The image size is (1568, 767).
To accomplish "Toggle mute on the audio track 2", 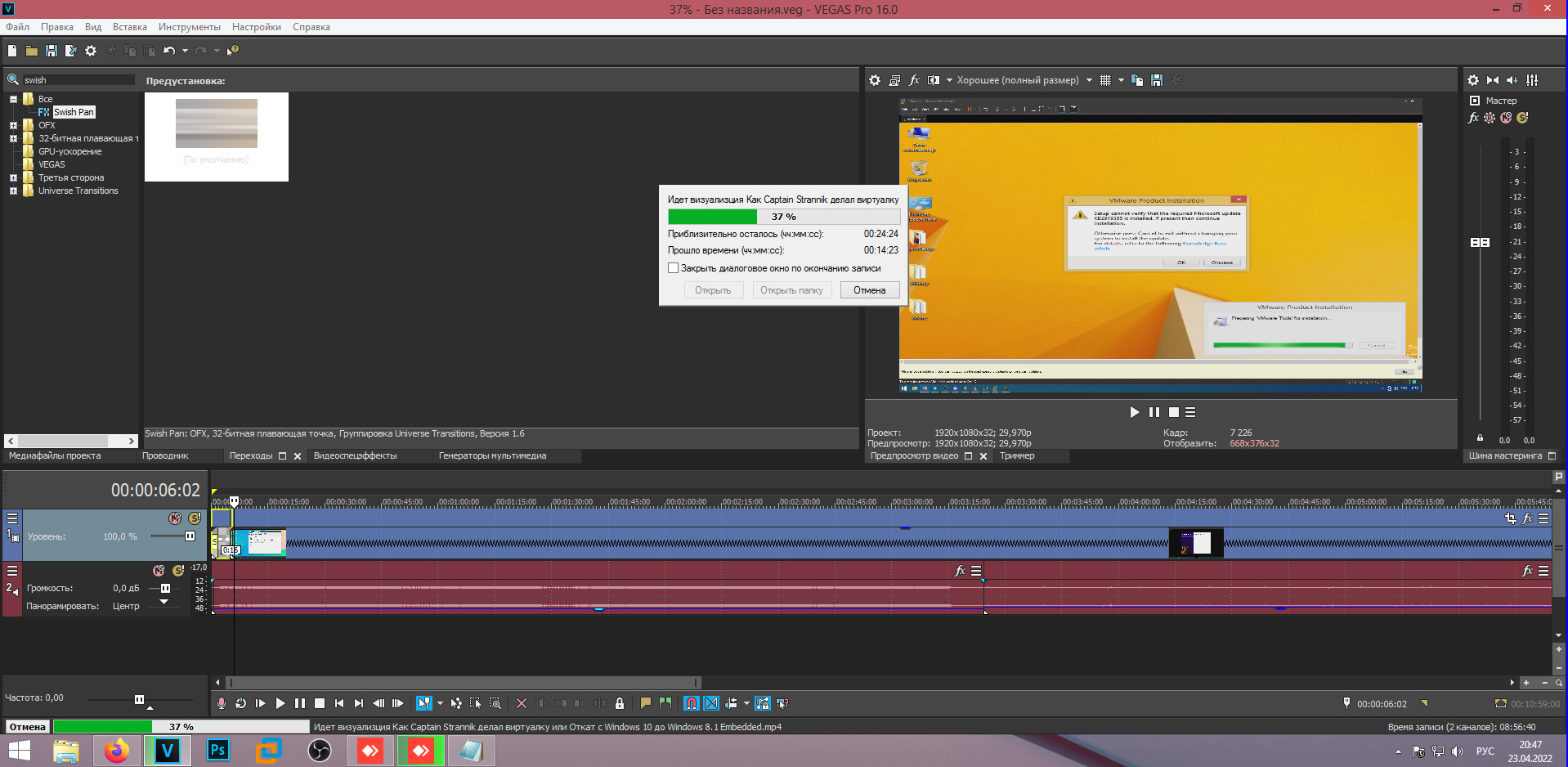I will [x=159, y=571].
